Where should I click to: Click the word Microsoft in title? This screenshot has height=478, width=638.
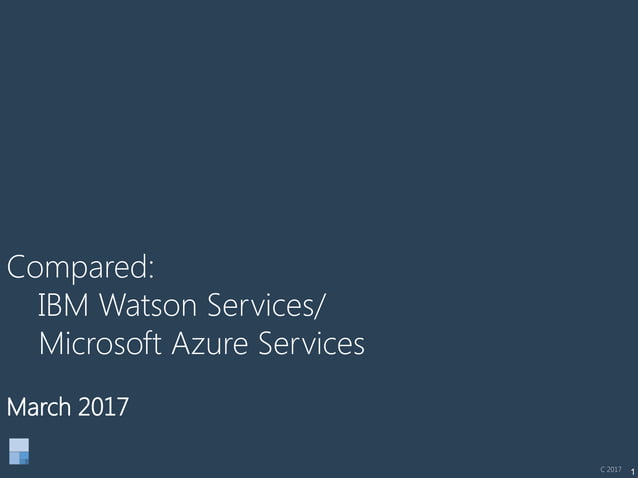102,344
